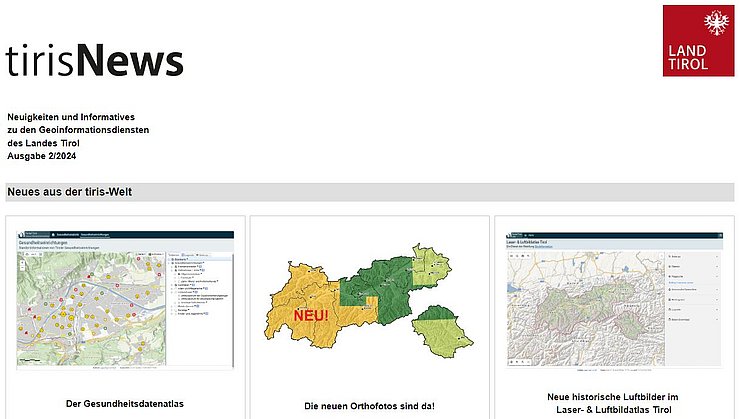This screenshot has width=740, height=419.
Task: Click the red 'NEU!' label on map
Action: (311, 316)
